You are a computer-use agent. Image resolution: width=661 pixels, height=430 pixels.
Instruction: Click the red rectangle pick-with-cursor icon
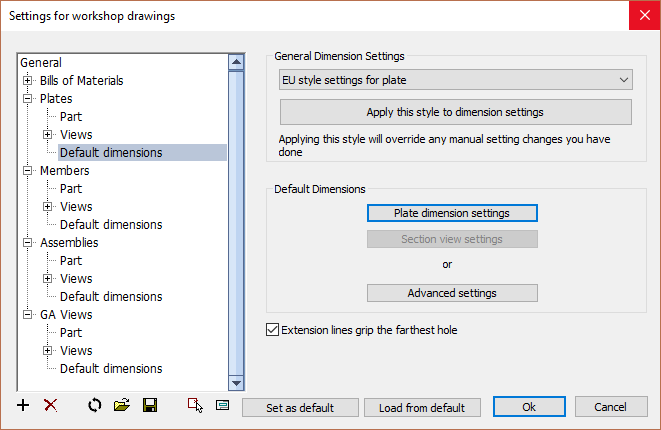pyautogui.click(x=195, y=406)
